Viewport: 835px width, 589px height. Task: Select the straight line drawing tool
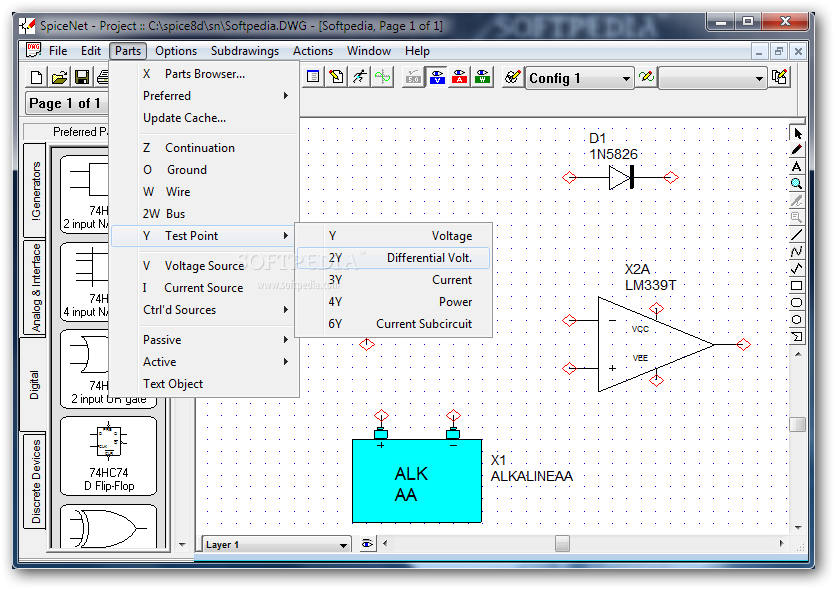[797, 235]
